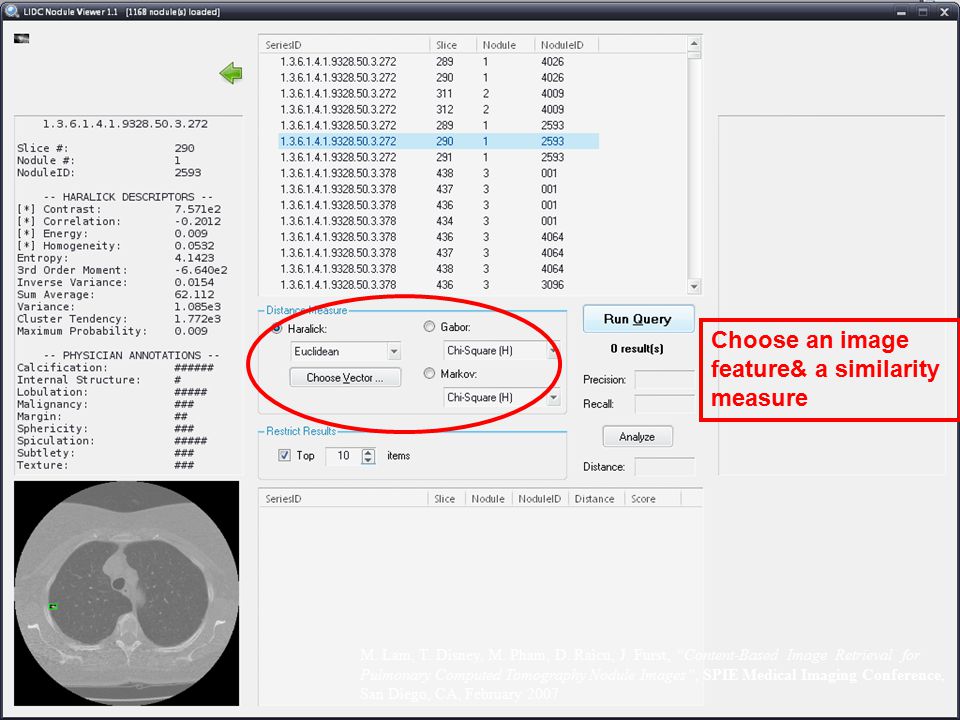The height and width of the screenshot is (720, 960).
Task: Select row slice 312 NoduleID 4009
Action: coord(438,110)
